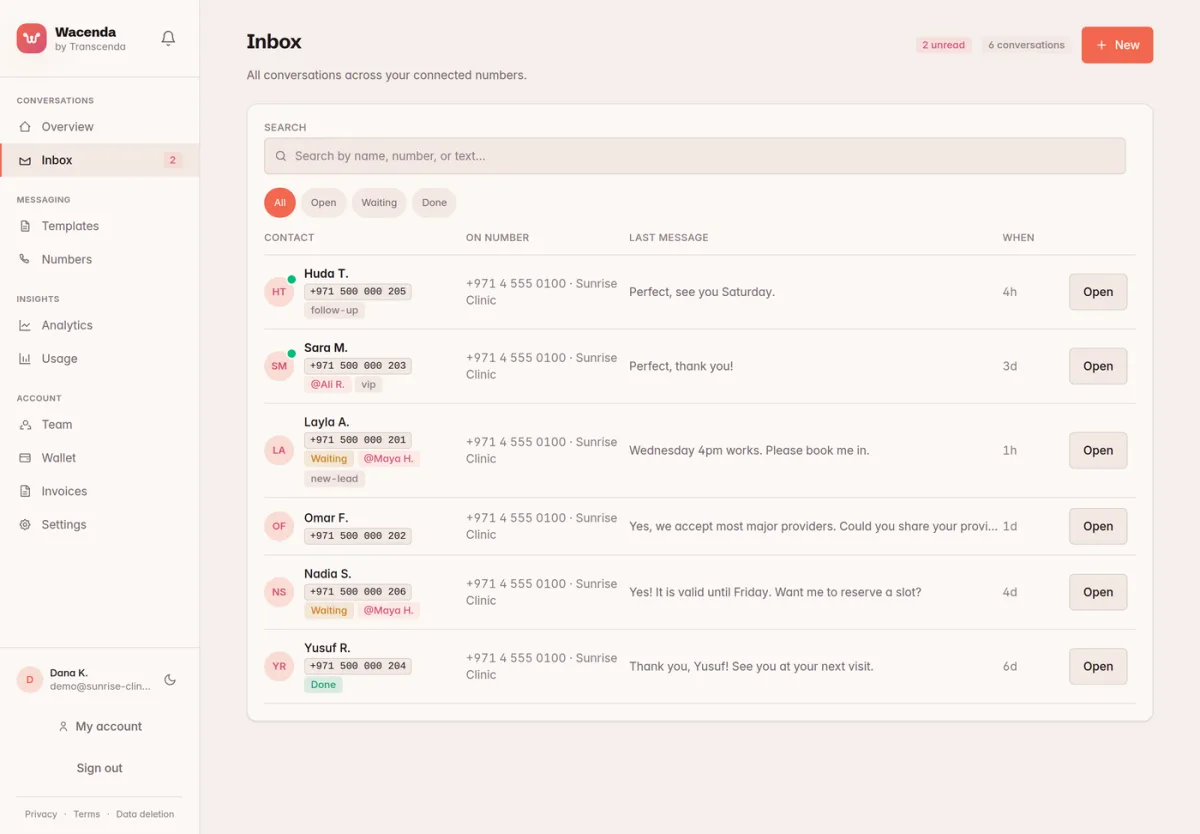Screen dimensions: 1200x834
Task: Click the Inbox envelope icon
Action: click(25, 160)
